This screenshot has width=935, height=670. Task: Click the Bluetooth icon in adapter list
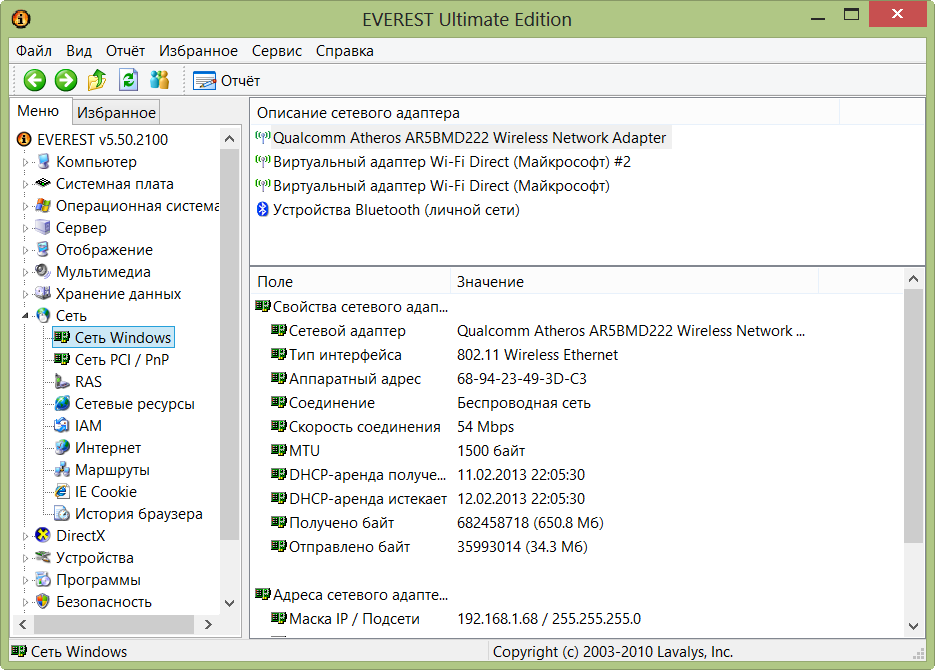click(262, 209)
